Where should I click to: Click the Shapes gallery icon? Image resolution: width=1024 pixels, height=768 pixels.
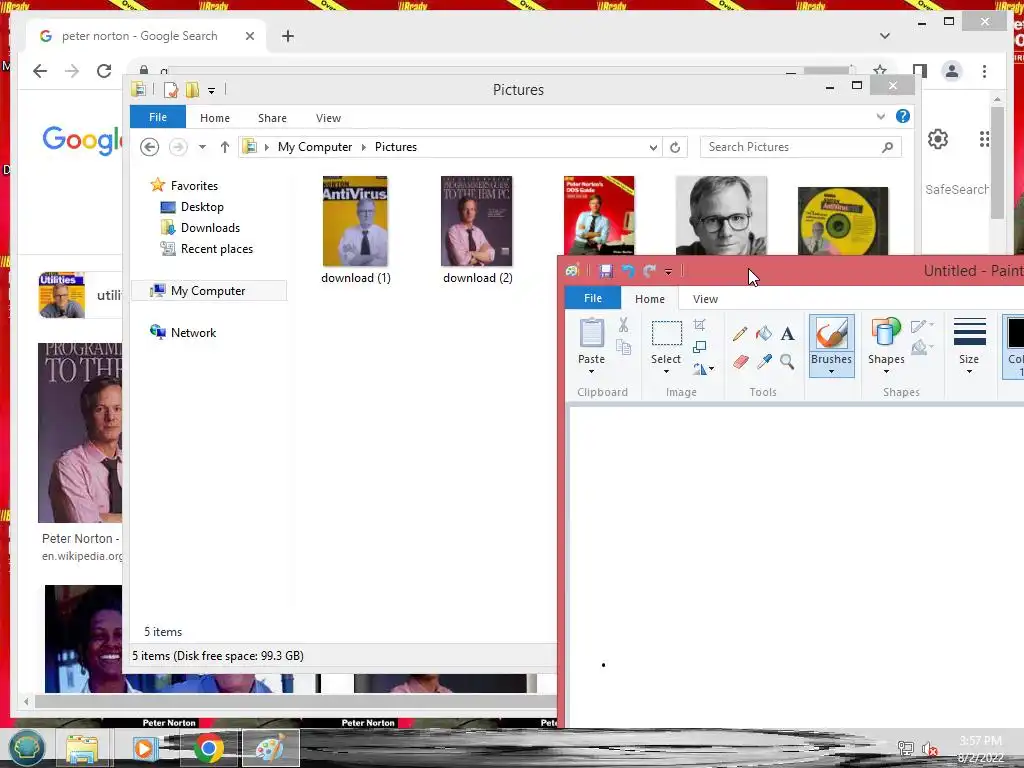[x=886, y=332]
